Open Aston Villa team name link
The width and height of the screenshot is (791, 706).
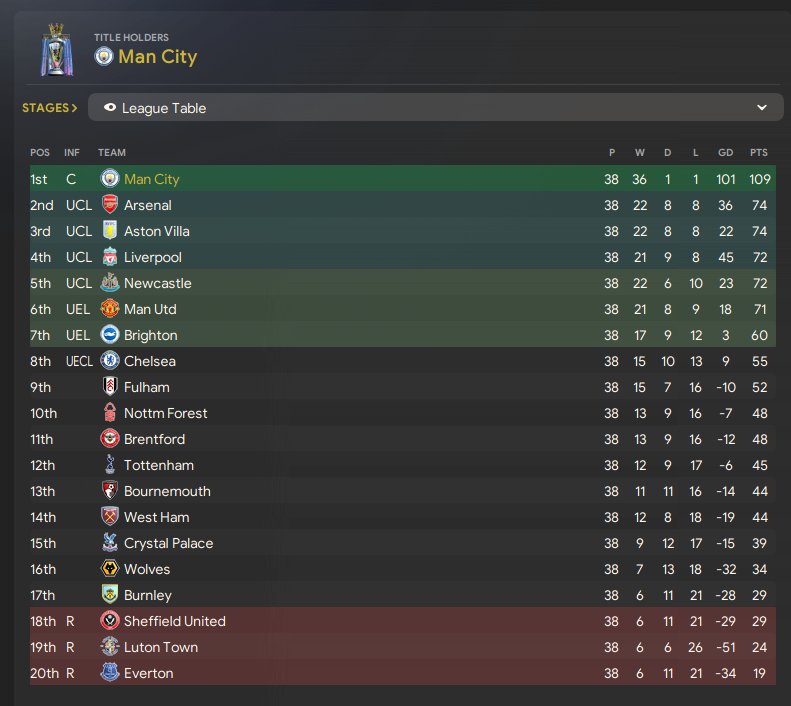tap(157, 231)
